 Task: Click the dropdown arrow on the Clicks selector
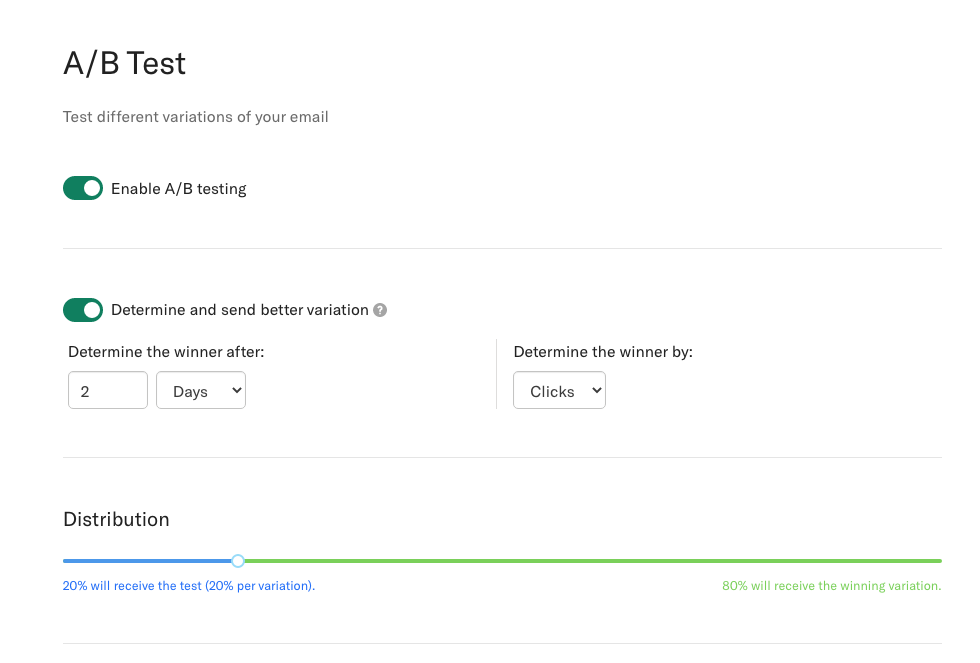click(x=595, y=390)
